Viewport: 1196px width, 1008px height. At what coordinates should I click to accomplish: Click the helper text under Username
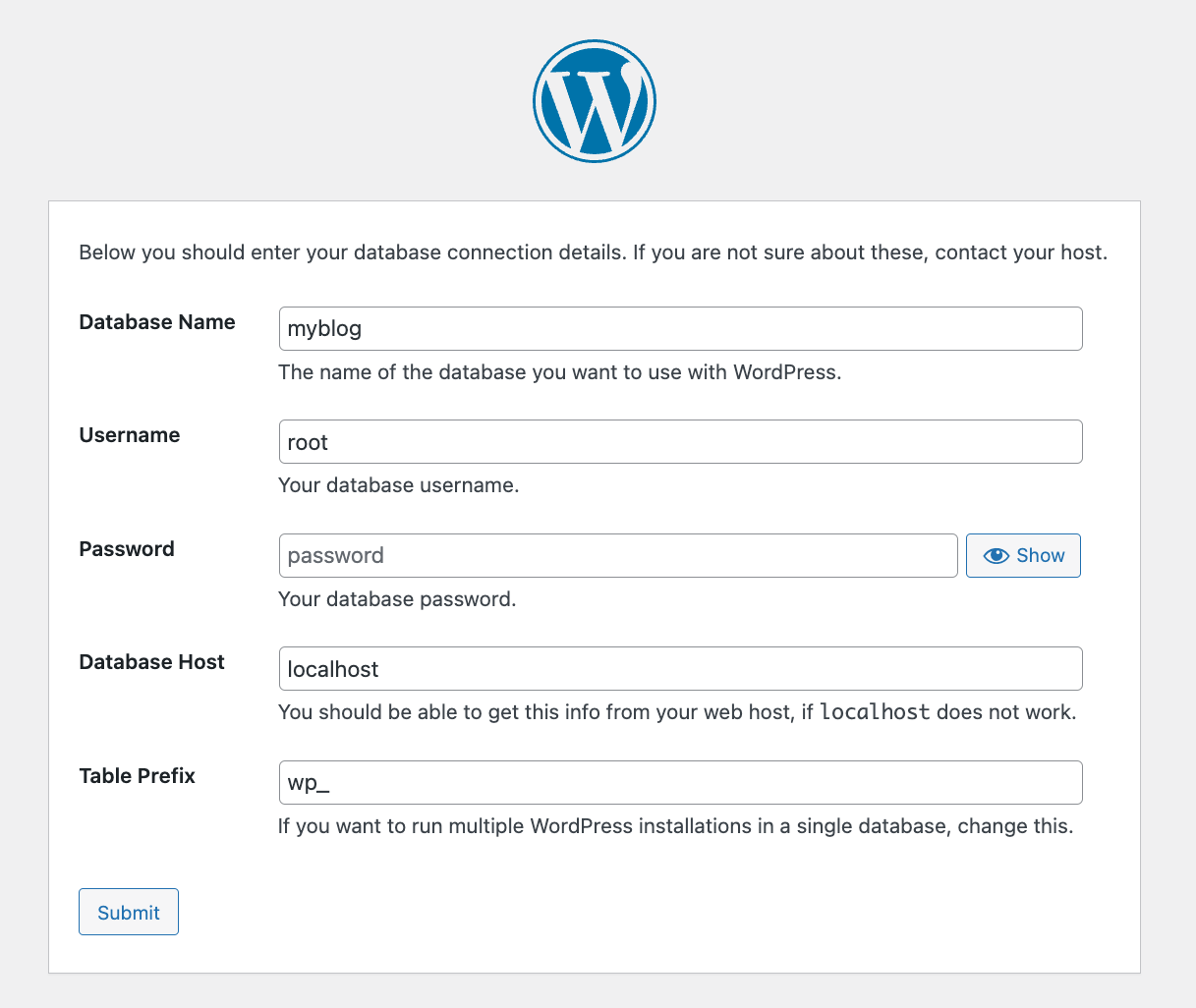pyautogui.click(x=398, y=484)
